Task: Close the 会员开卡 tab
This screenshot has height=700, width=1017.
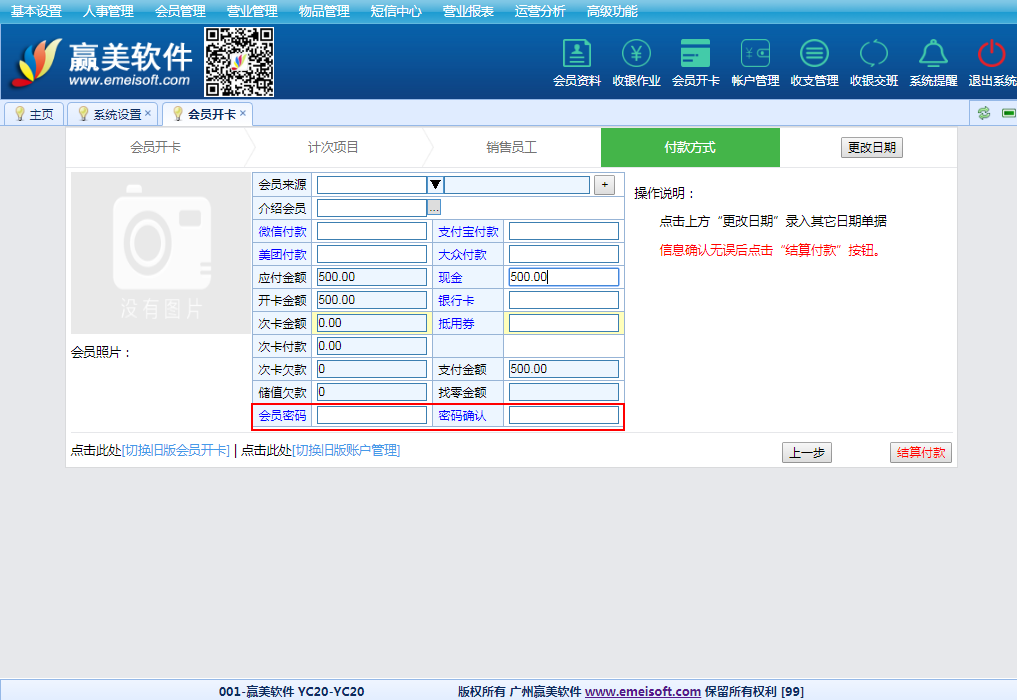Action: [x=243, y=113]
